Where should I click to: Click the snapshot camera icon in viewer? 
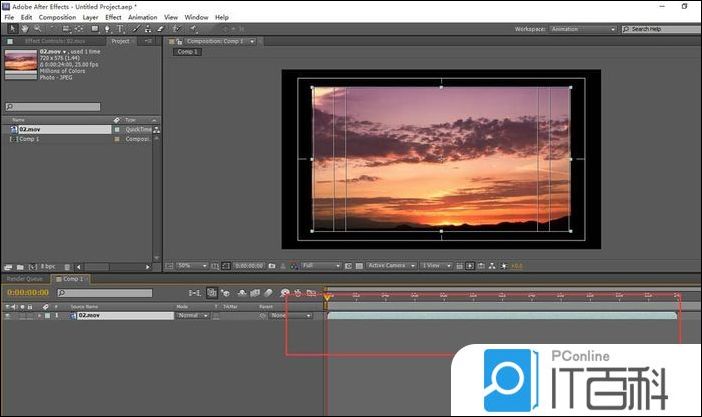tap(272, 266)
